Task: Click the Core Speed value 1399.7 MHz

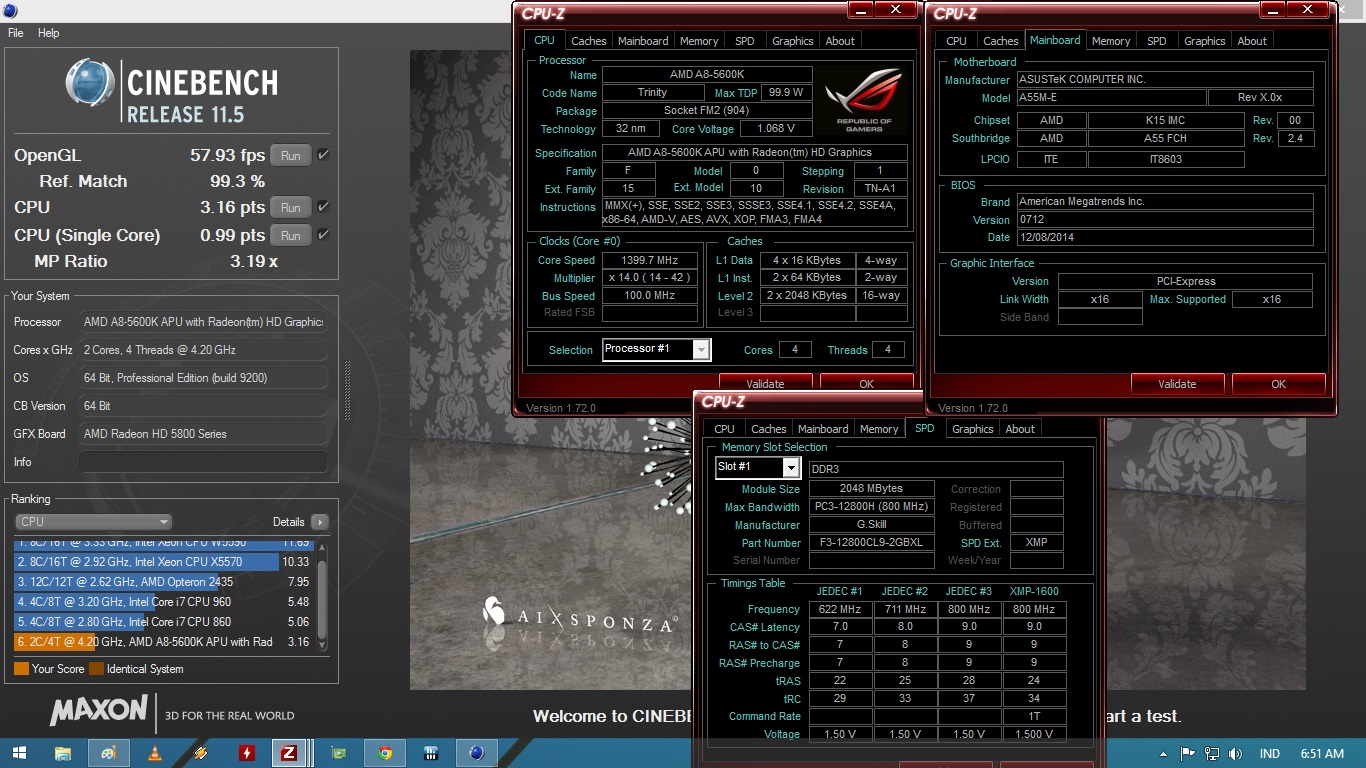Action: [x=650, y=260]
